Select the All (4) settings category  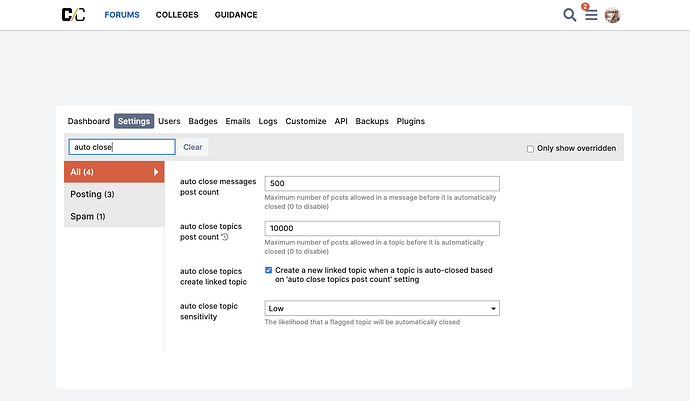tap(114, 172)
